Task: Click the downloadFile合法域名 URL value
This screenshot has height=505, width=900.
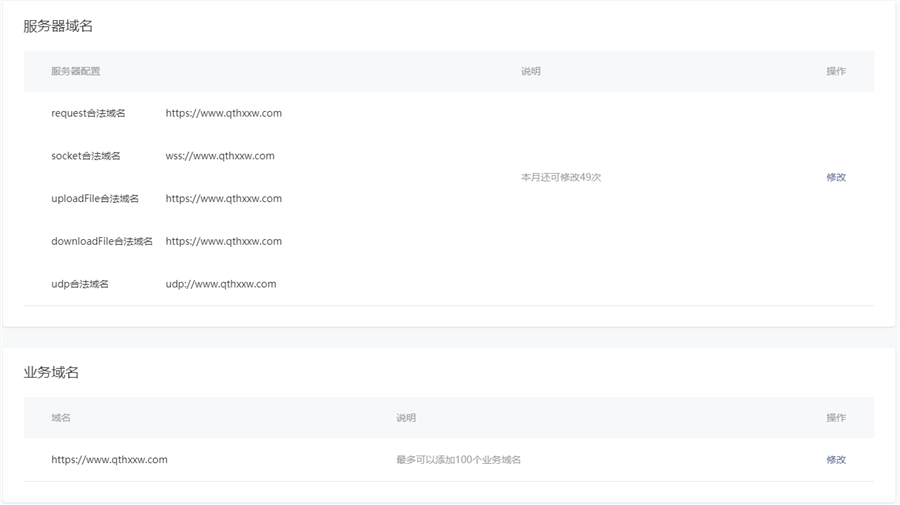Action: point(224,241)
